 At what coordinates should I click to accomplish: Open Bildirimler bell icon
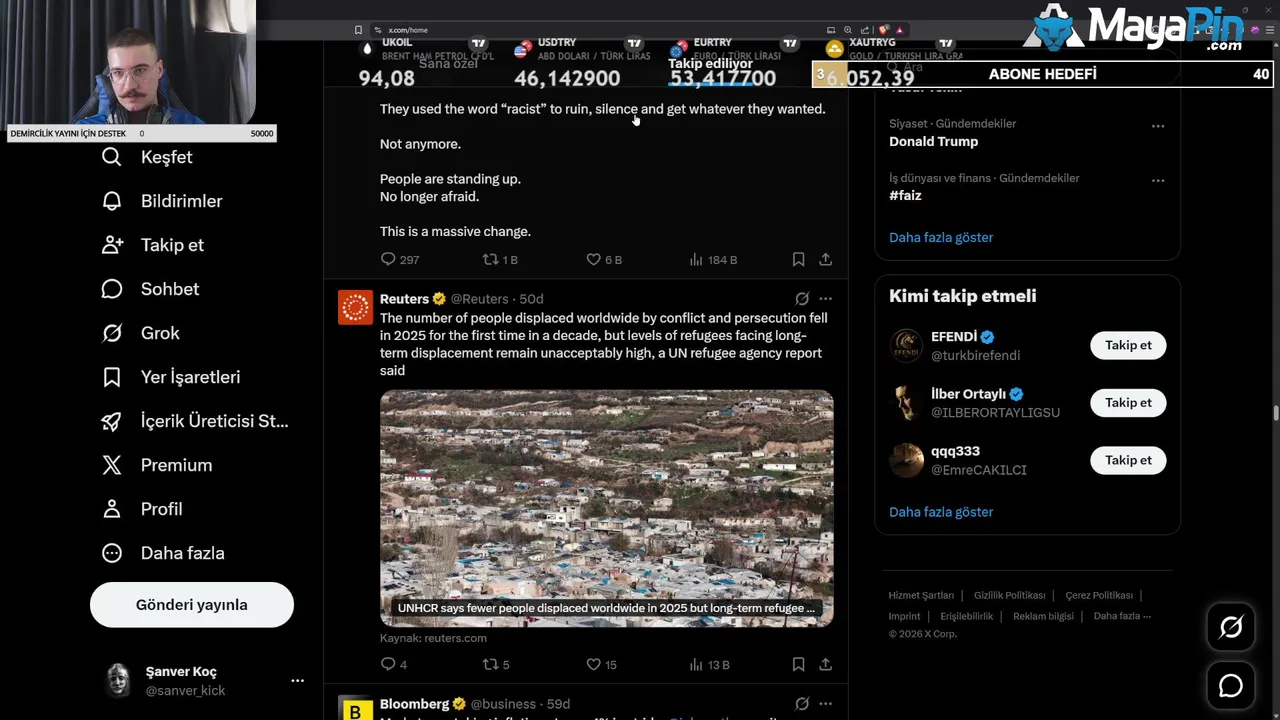coord(112,201)
